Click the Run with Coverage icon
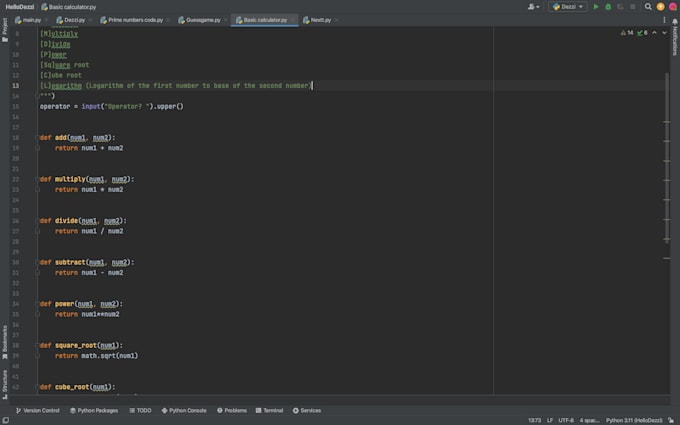680x425 pixels. click(x=620, y=7)
